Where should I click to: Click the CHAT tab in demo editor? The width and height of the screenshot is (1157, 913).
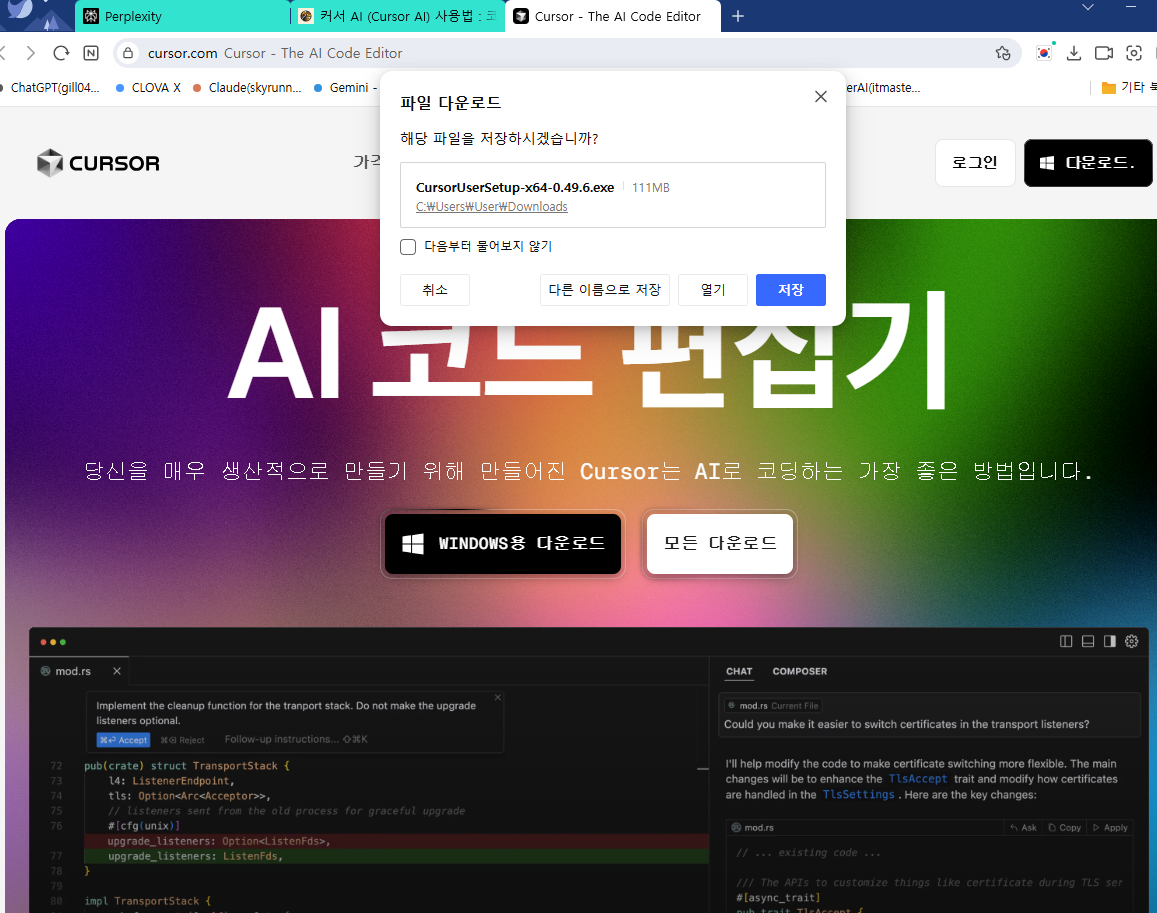(x=739, y=671)
